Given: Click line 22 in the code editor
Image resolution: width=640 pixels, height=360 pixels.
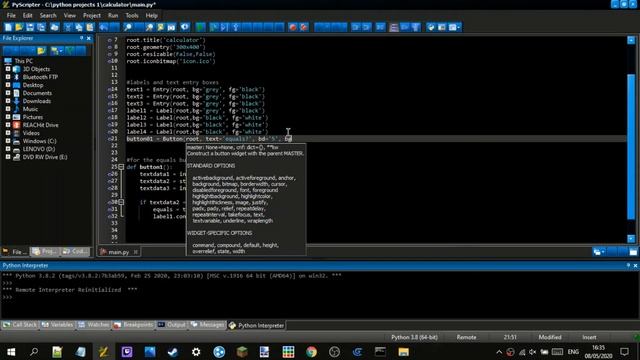Looking at the screenshot, I should (x=376, y=146).
